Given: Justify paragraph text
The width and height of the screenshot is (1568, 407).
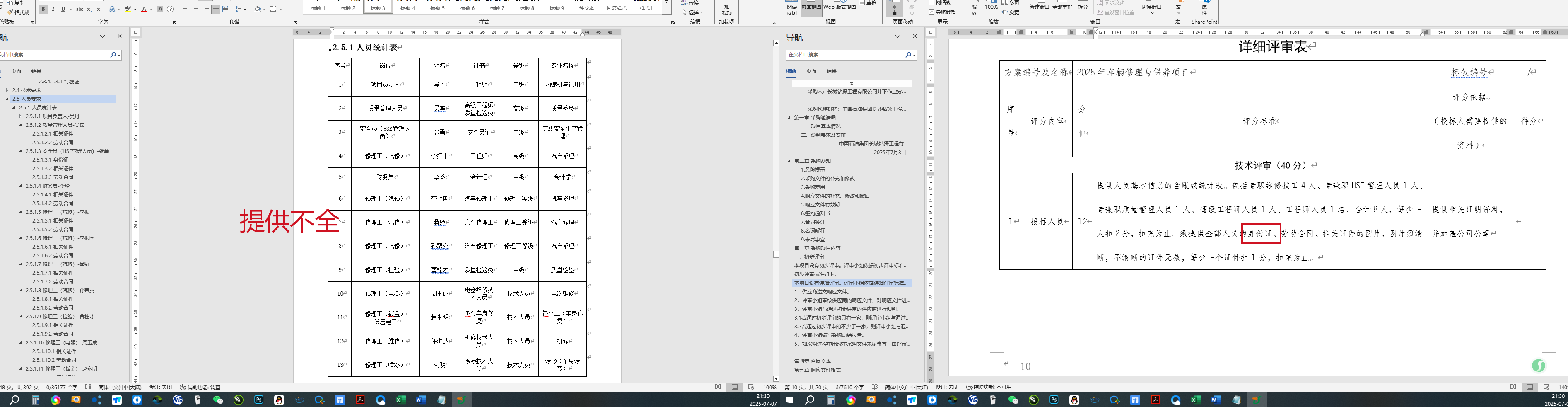Looking at the screenshot, I should [215, 9].
